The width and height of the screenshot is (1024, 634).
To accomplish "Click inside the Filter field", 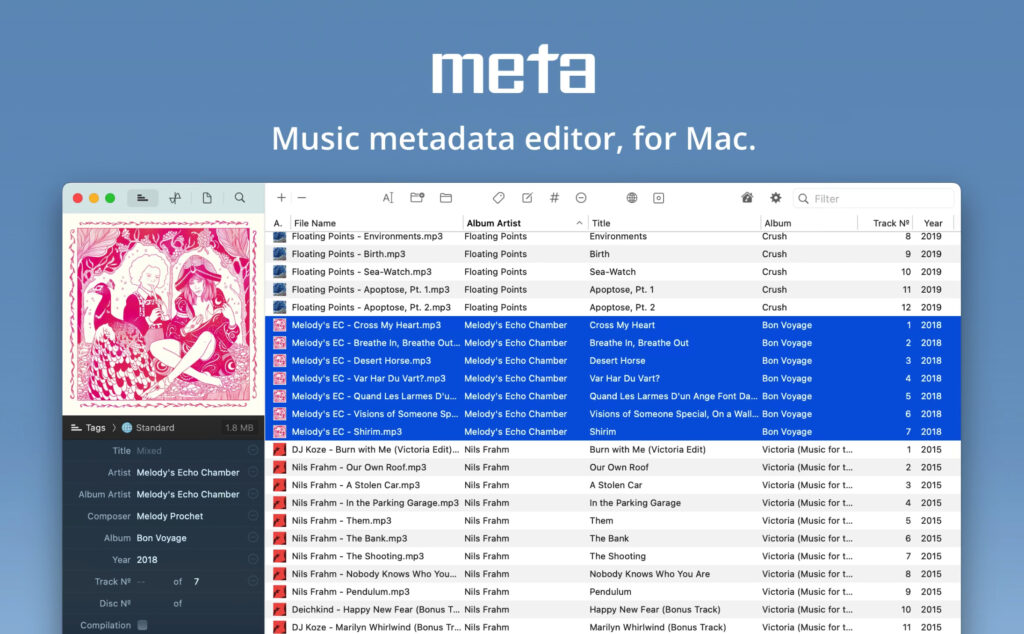I will click(875, 198).
